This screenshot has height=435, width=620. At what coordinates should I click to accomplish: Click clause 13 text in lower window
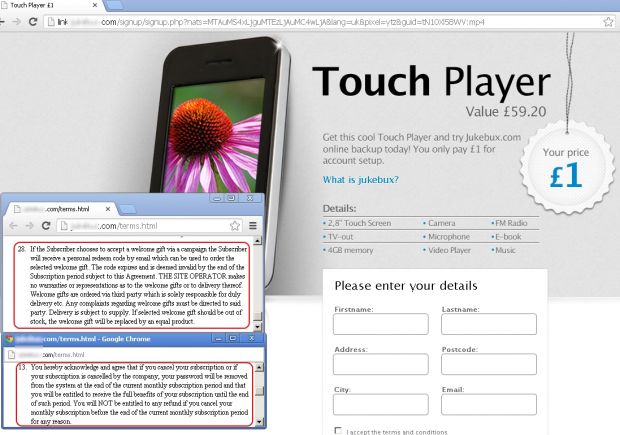pos(134,394)
